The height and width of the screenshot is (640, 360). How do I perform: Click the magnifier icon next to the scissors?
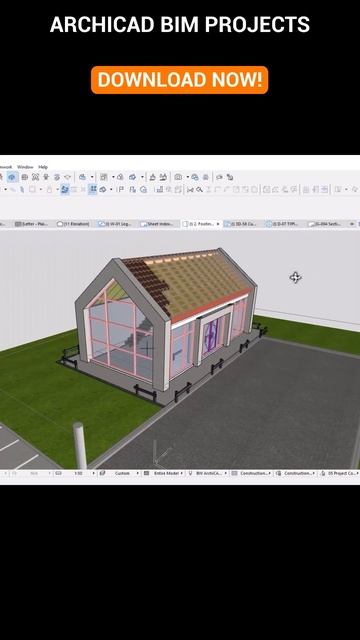click(x=199, y=189)
